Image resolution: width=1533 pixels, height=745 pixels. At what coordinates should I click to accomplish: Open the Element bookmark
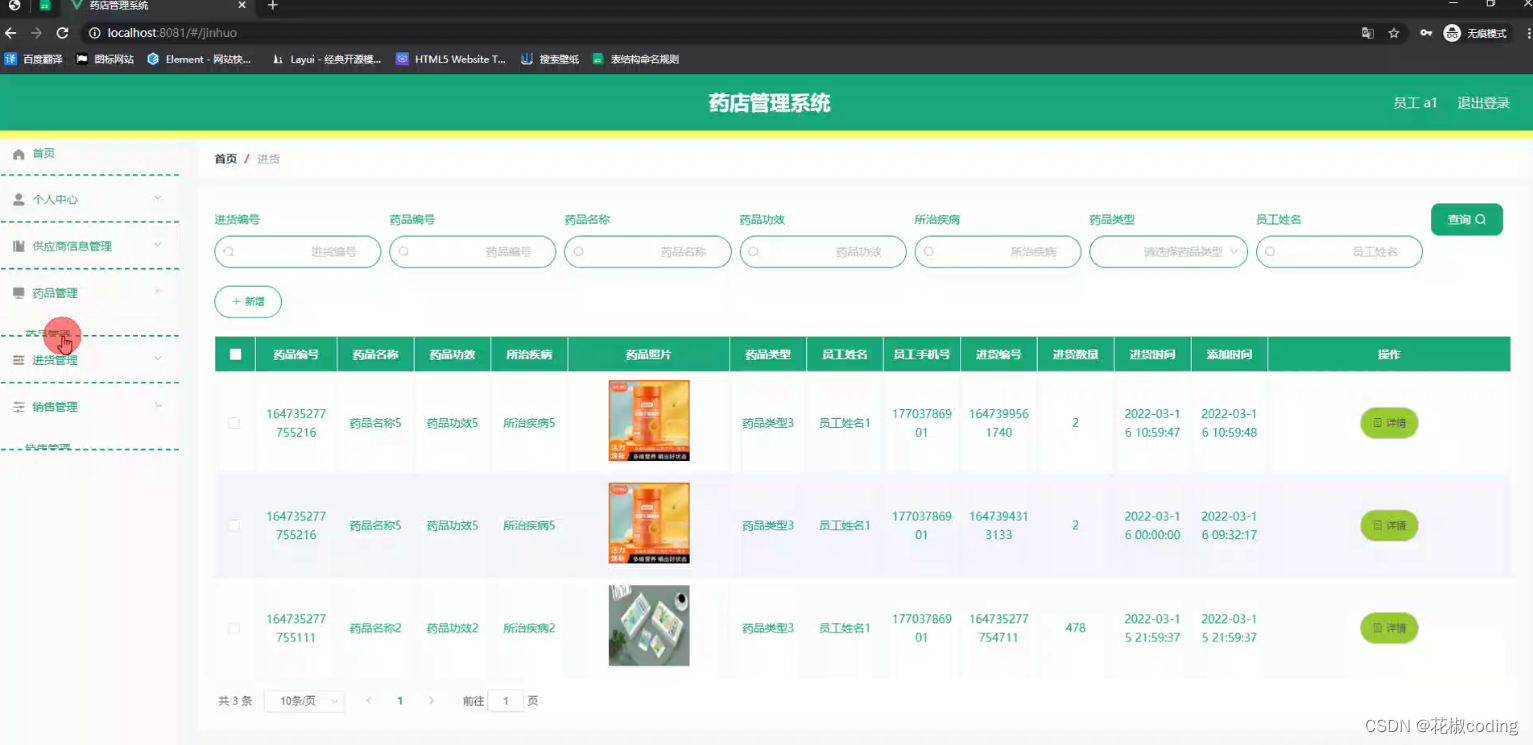click(199, 59)
